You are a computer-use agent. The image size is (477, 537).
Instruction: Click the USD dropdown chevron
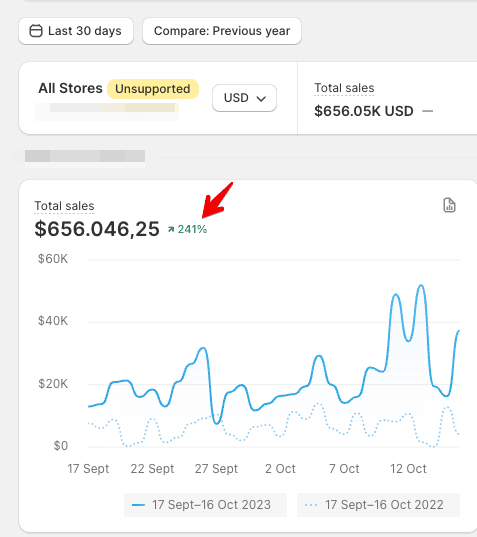pyautogui.click(x=261, y=99)
